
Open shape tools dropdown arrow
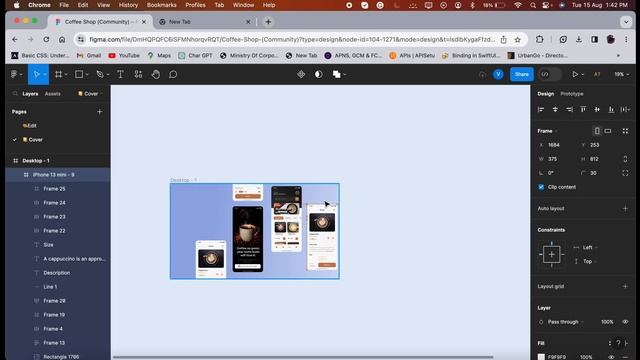pyautogui.click(x=87, y=75)
